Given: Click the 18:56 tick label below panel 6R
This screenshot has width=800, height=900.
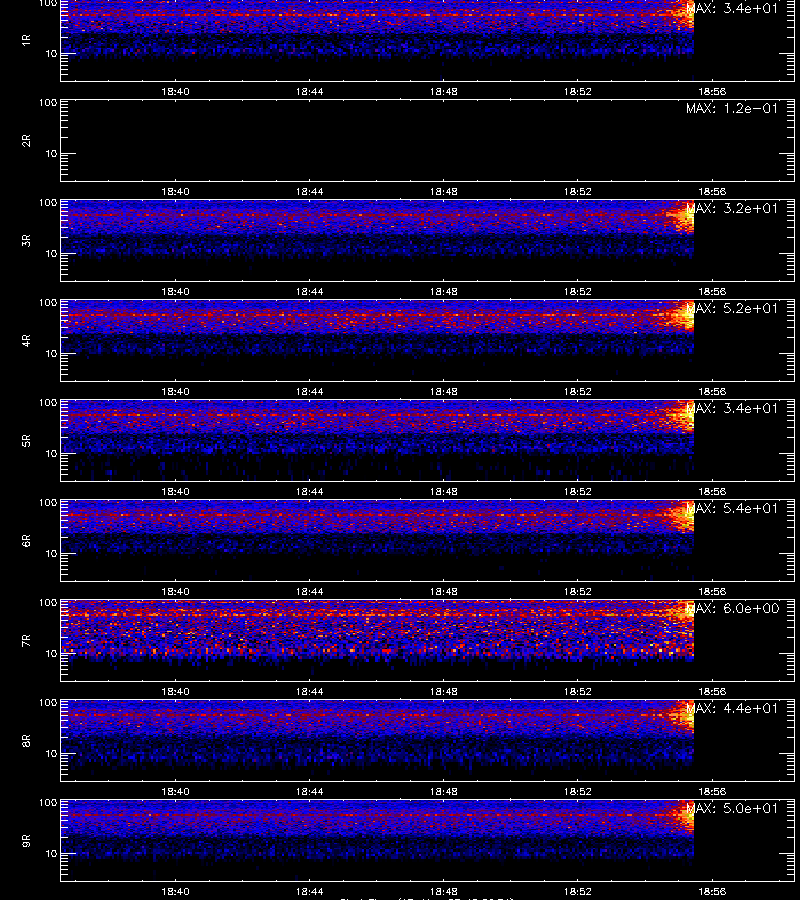Looking at the screenshot, I should click(712, 591).
